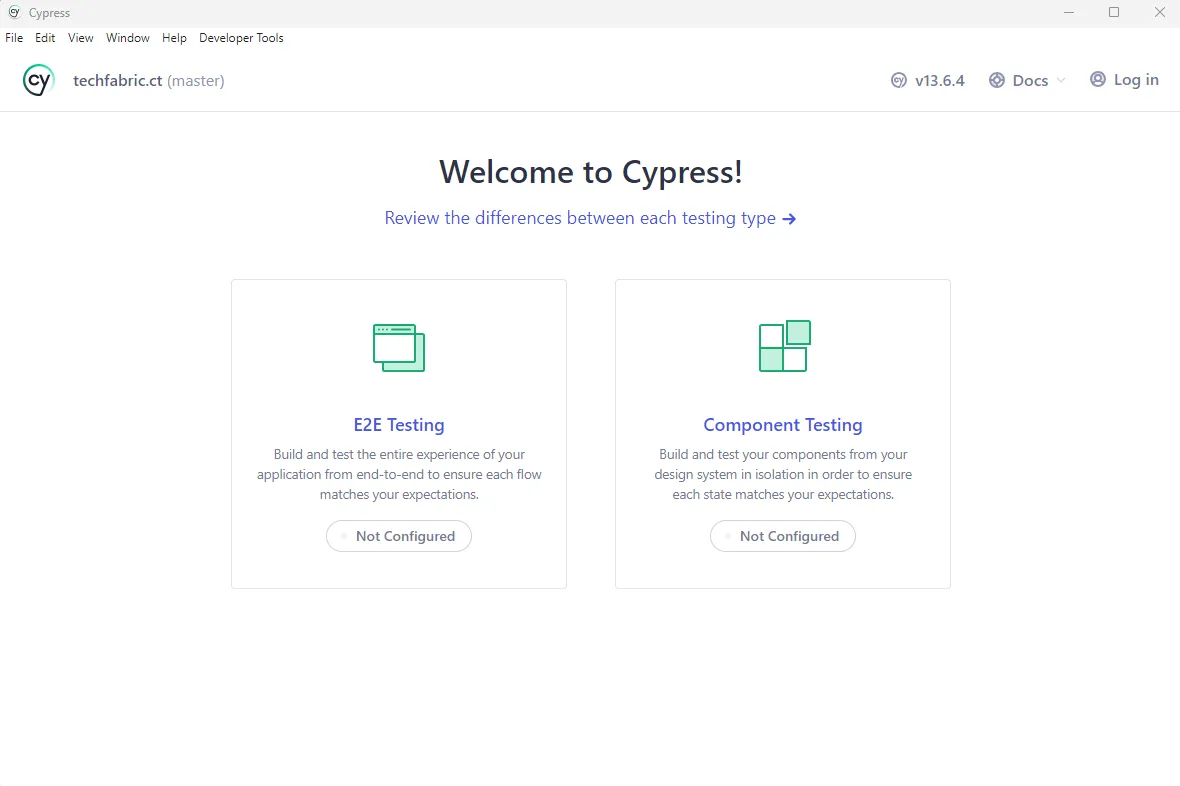Screen dimensions: 1180x786
Task: Click the user profile icon beside Log in
Action: [1097, 79]
